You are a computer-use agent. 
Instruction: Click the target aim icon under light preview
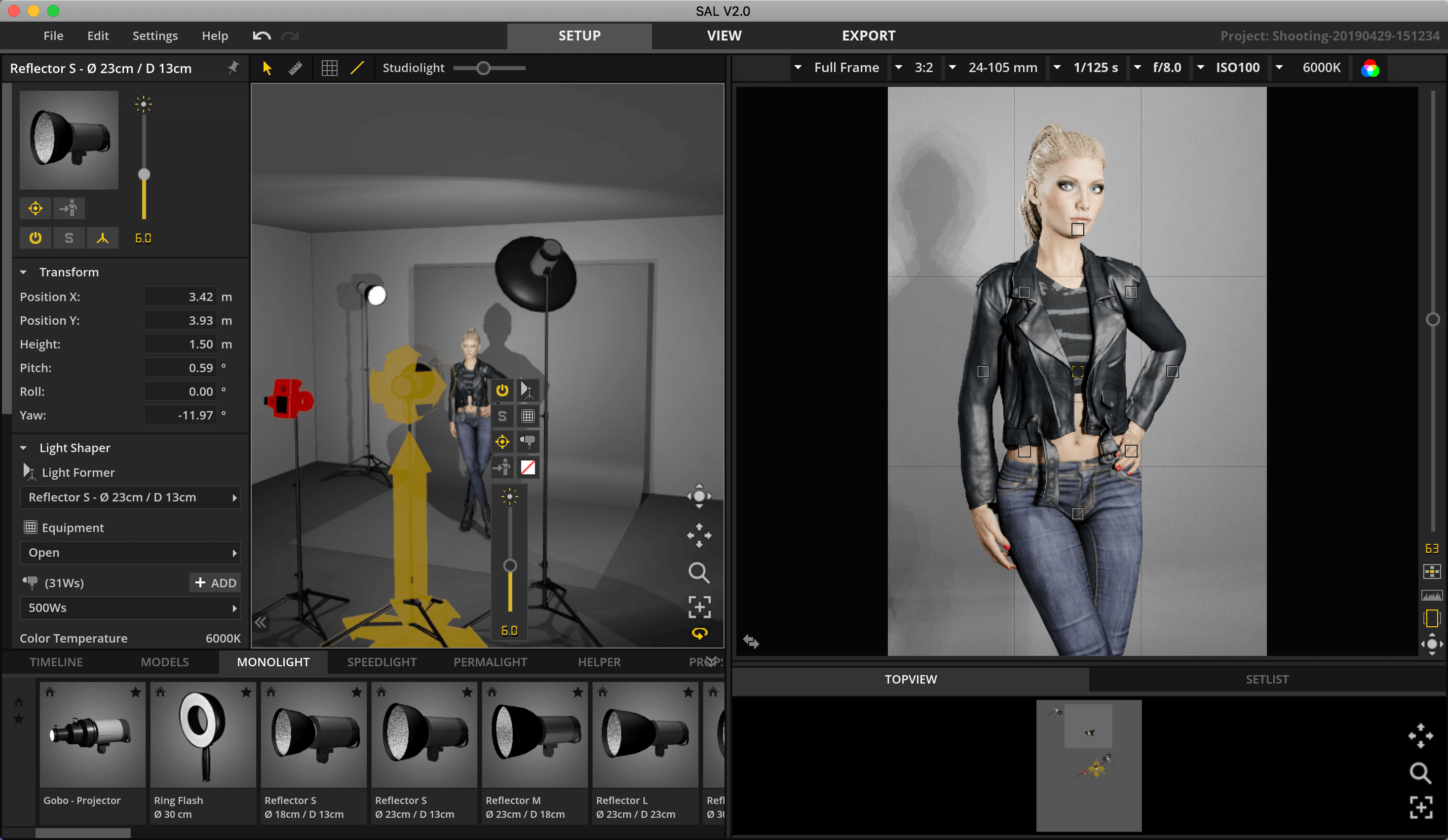tap(36, 208)
